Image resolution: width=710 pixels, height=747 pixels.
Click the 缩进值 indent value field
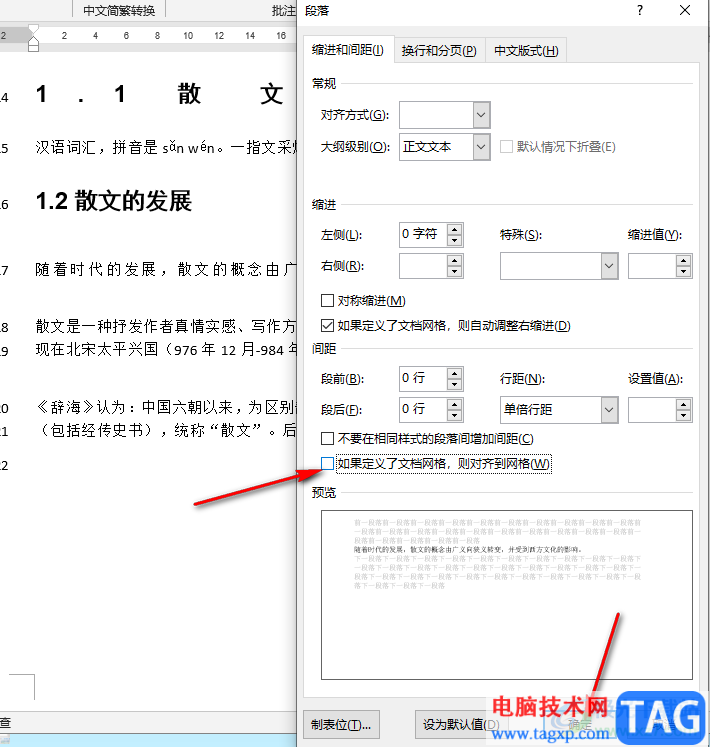coord(652,266)
